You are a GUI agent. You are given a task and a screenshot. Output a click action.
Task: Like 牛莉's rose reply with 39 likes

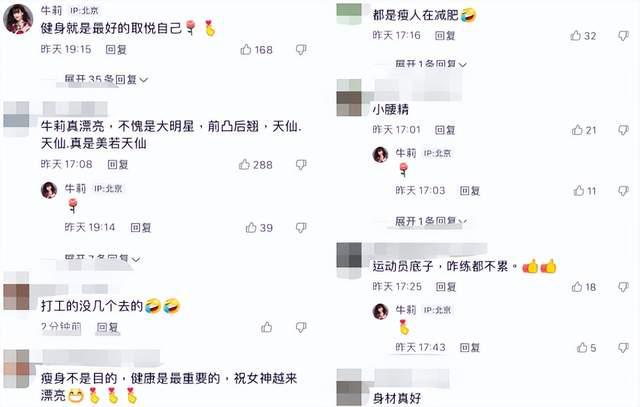coord(251,227)
